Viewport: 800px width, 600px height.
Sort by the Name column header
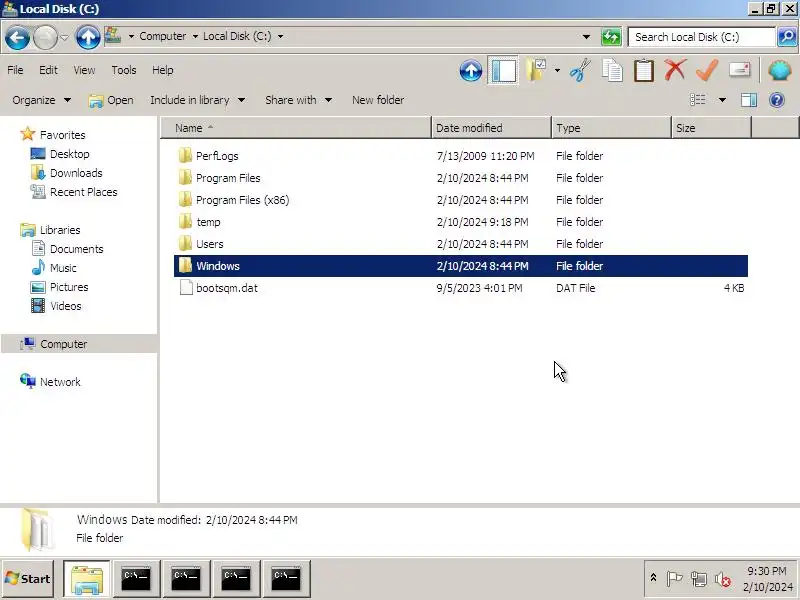[x=296, y=128]
